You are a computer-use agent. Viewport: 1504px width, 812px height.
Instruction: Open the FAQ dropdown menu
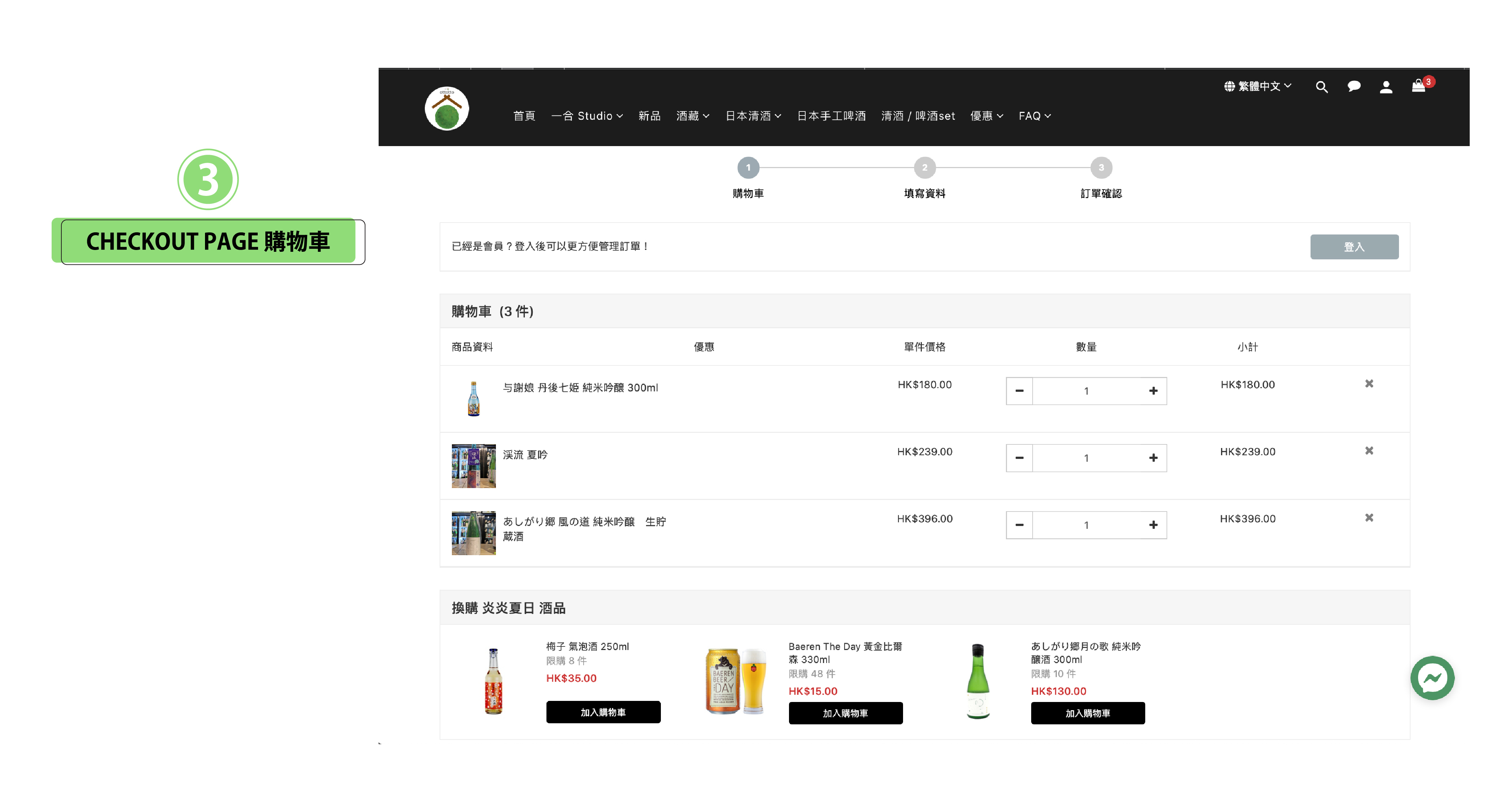pos(1034,116)
